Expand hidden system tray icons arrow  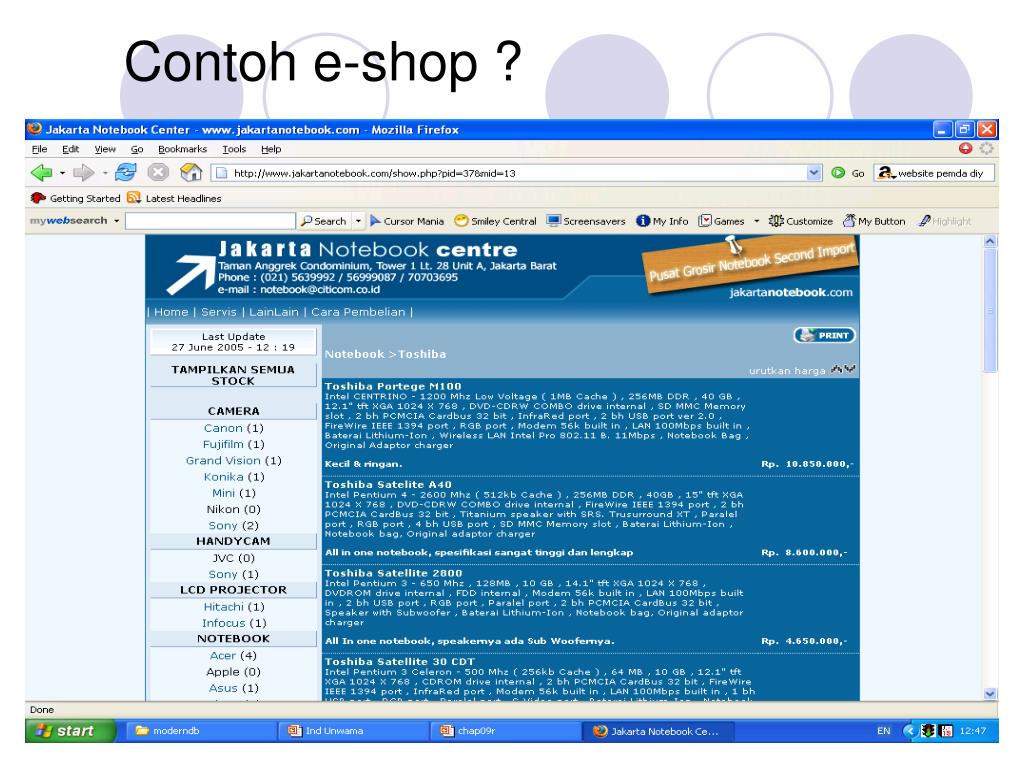(908, 731)
